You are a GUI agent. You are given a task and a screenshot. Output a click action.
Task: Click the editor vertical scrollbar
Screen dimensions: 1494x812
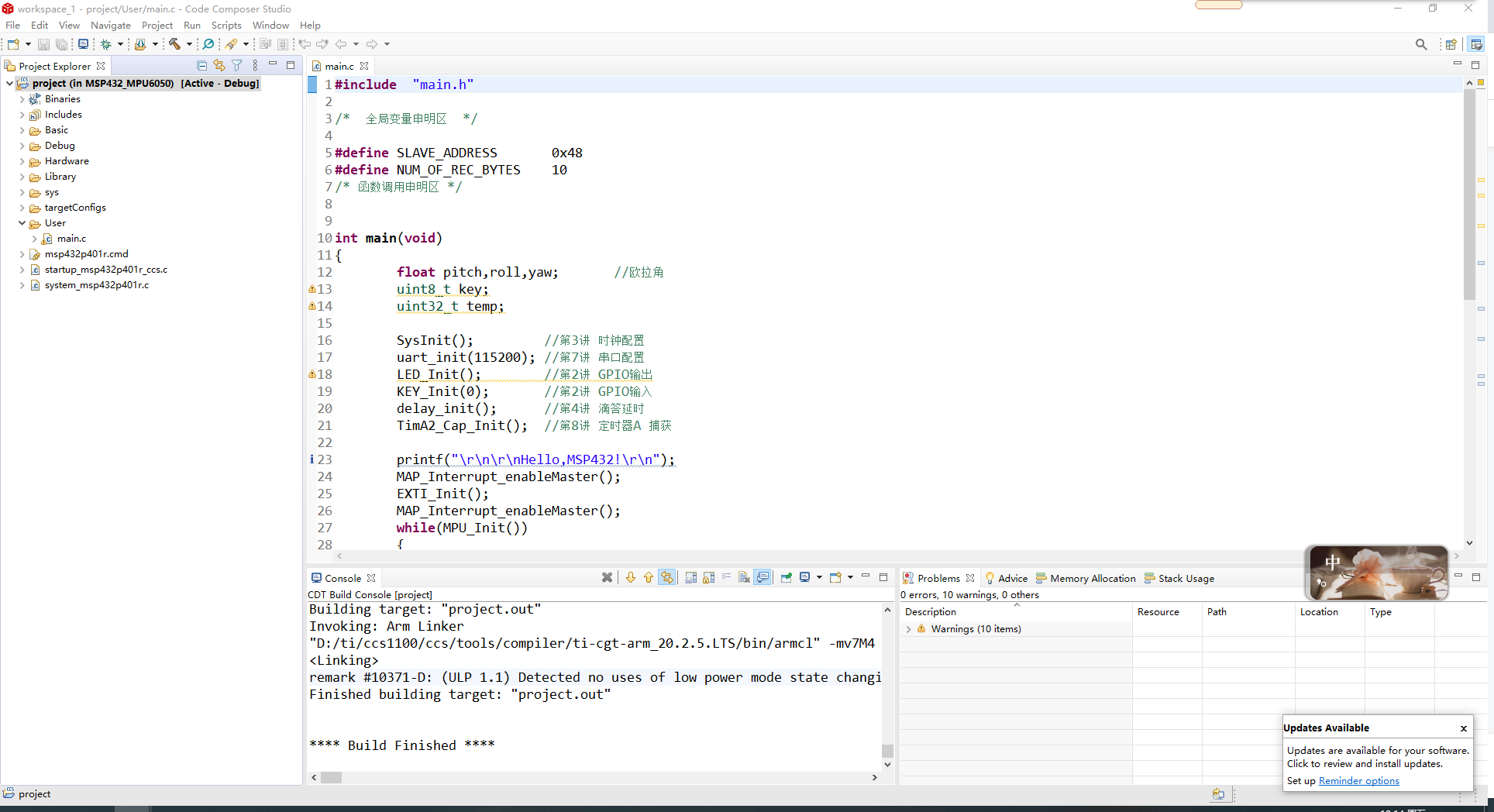pos(1469,194)
